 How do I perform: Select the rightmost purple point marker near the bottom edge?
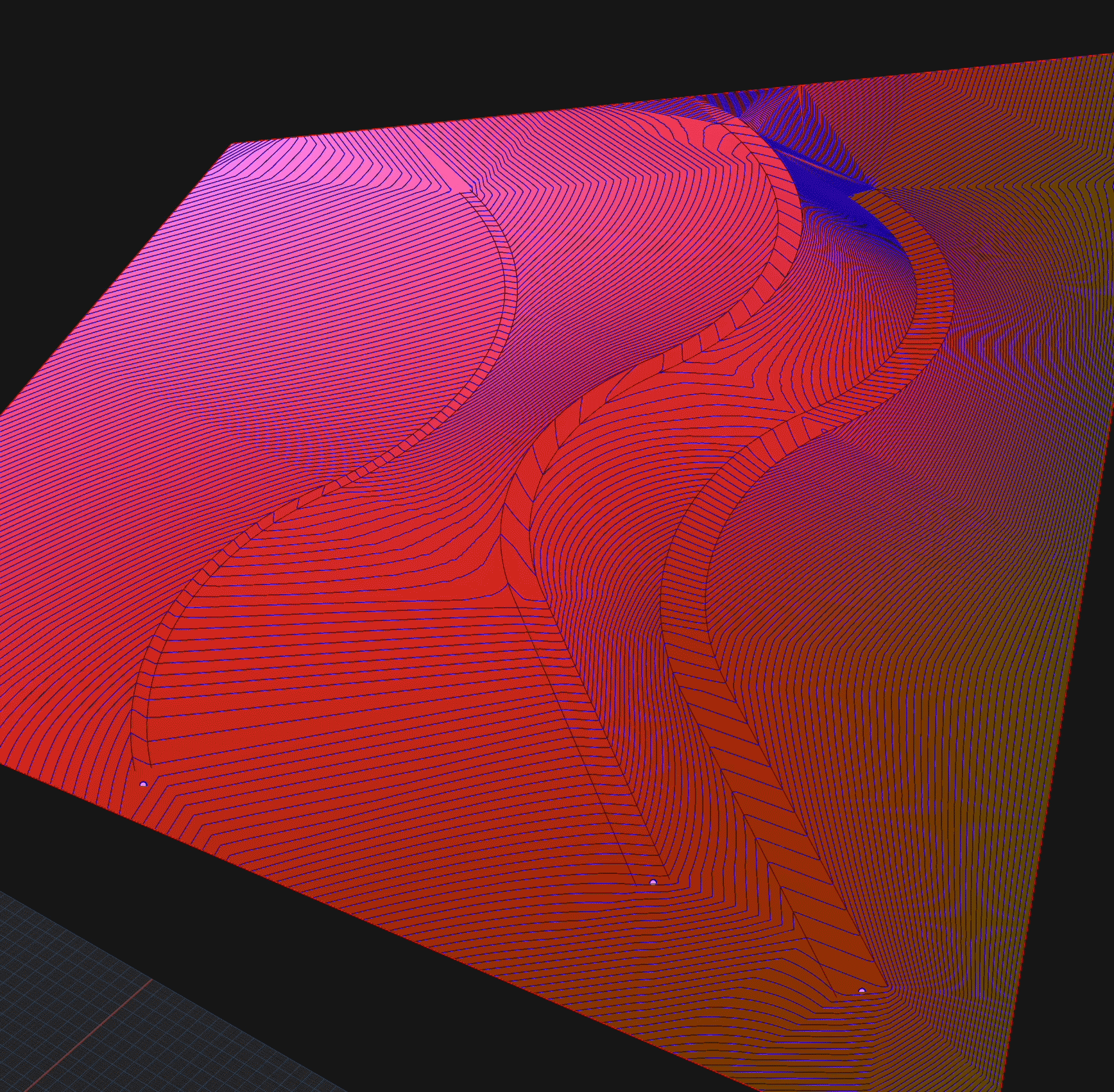862,991
